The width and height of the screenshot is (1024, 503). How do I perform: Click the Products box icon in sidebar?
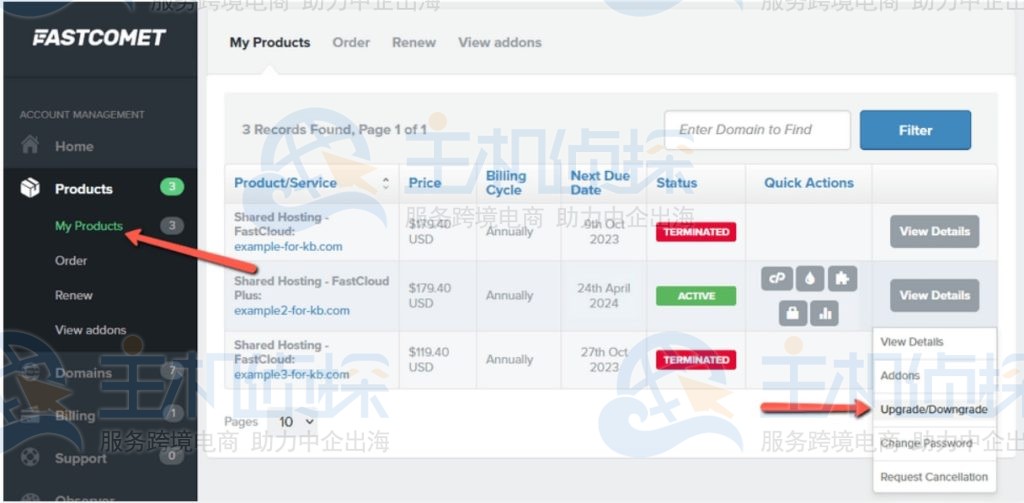point(30,188)
